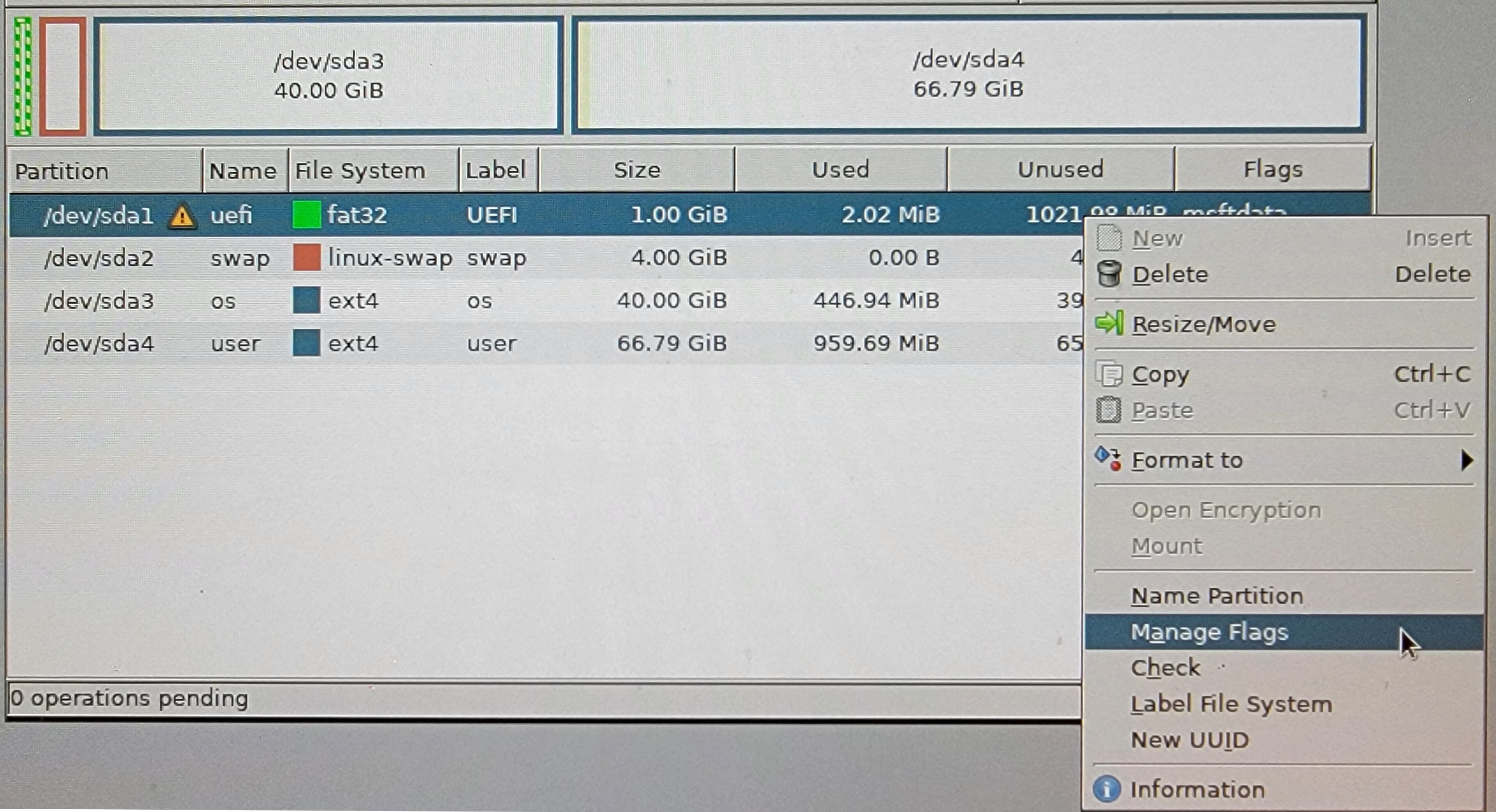Click the File System column header
The height and width of the screenshot is (812, 1496).
click(360, 171)
